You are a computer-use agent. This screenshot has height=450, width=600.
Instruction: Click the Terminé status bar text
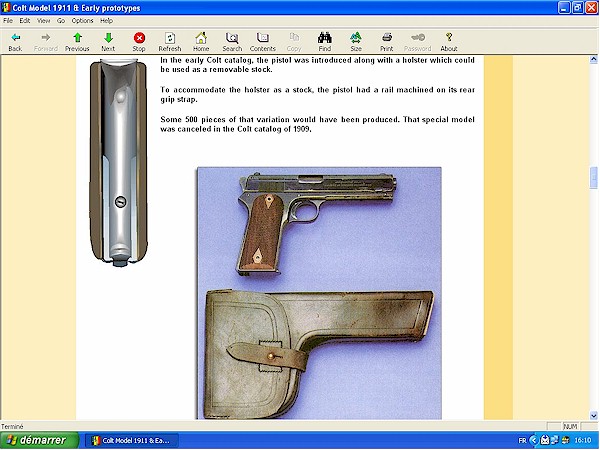coord(12,426)
